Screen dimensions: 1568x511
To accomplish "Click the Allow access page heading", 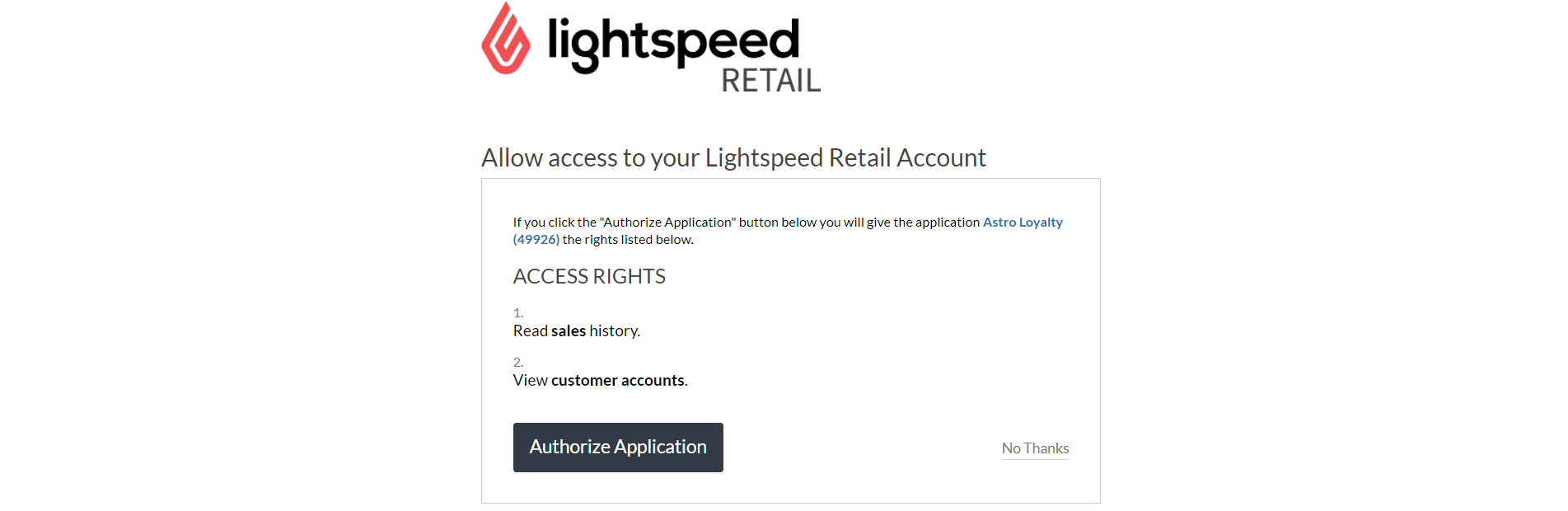I will coord(733,157).
